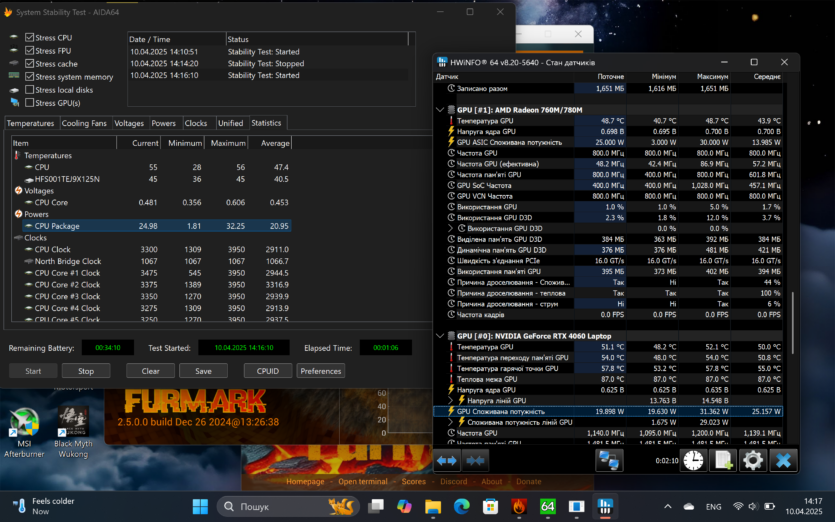The width and height of the screenshot is (835, 522).
Task: Open Preferences button in AIDA64
Action: pyautogui.click(x=321, y=371)
